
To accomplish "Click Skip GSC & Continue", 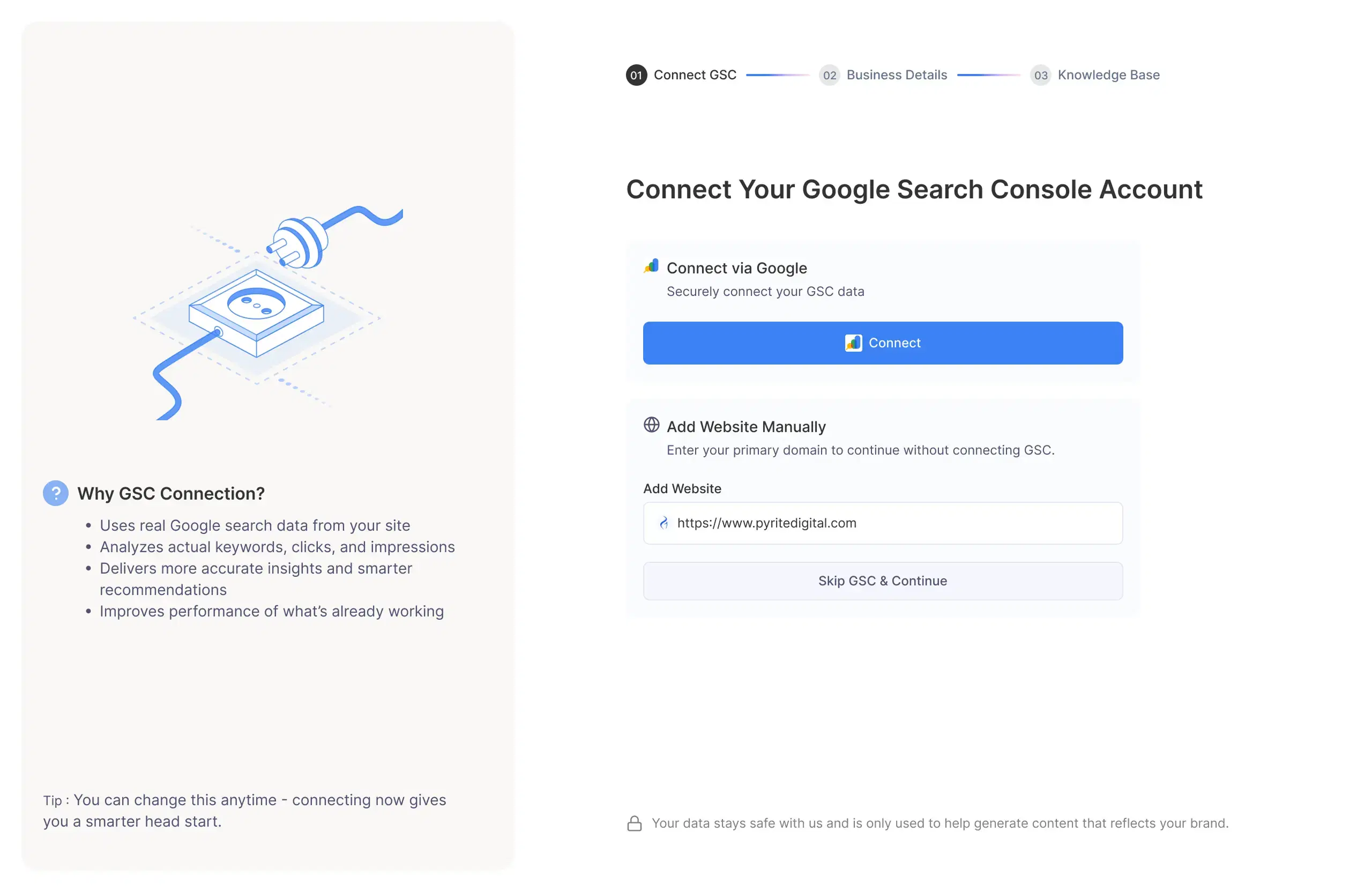I will (x=883, y=581).
